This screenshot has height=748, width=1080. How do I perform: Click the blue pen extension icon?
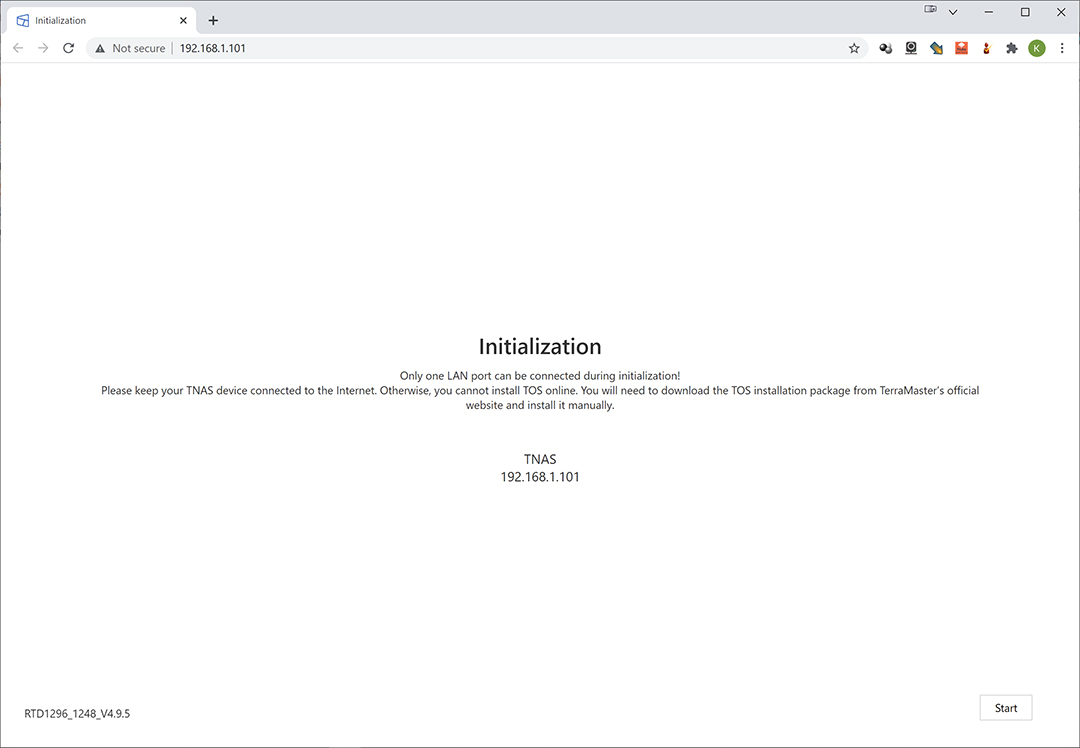tap(936, 48)
